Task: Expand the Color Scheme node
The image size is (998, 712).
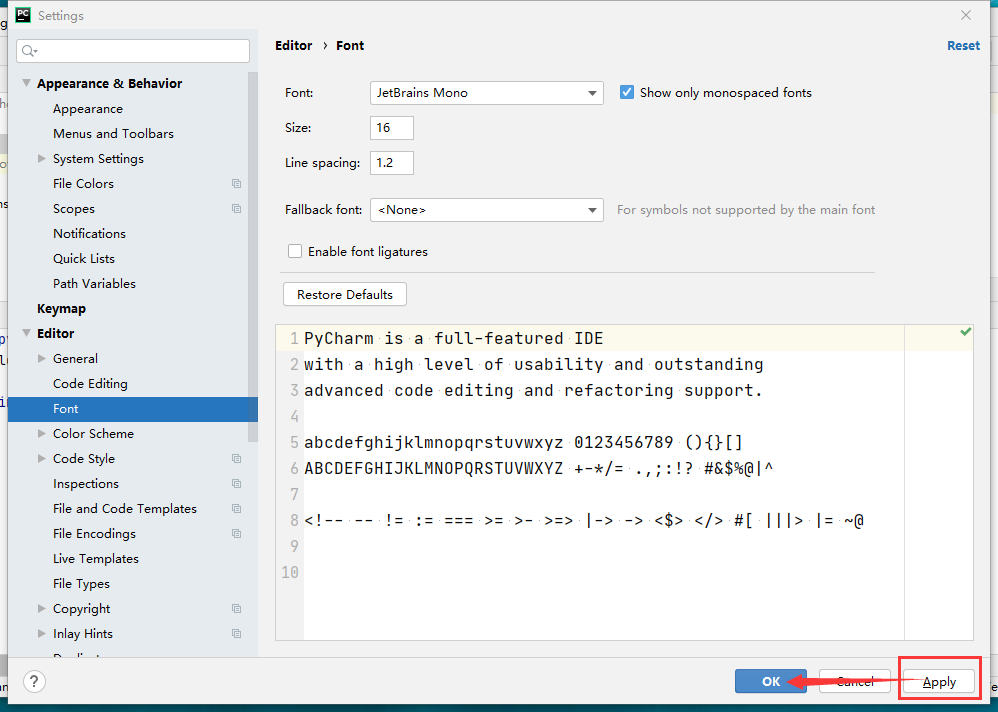Action: 41,433
